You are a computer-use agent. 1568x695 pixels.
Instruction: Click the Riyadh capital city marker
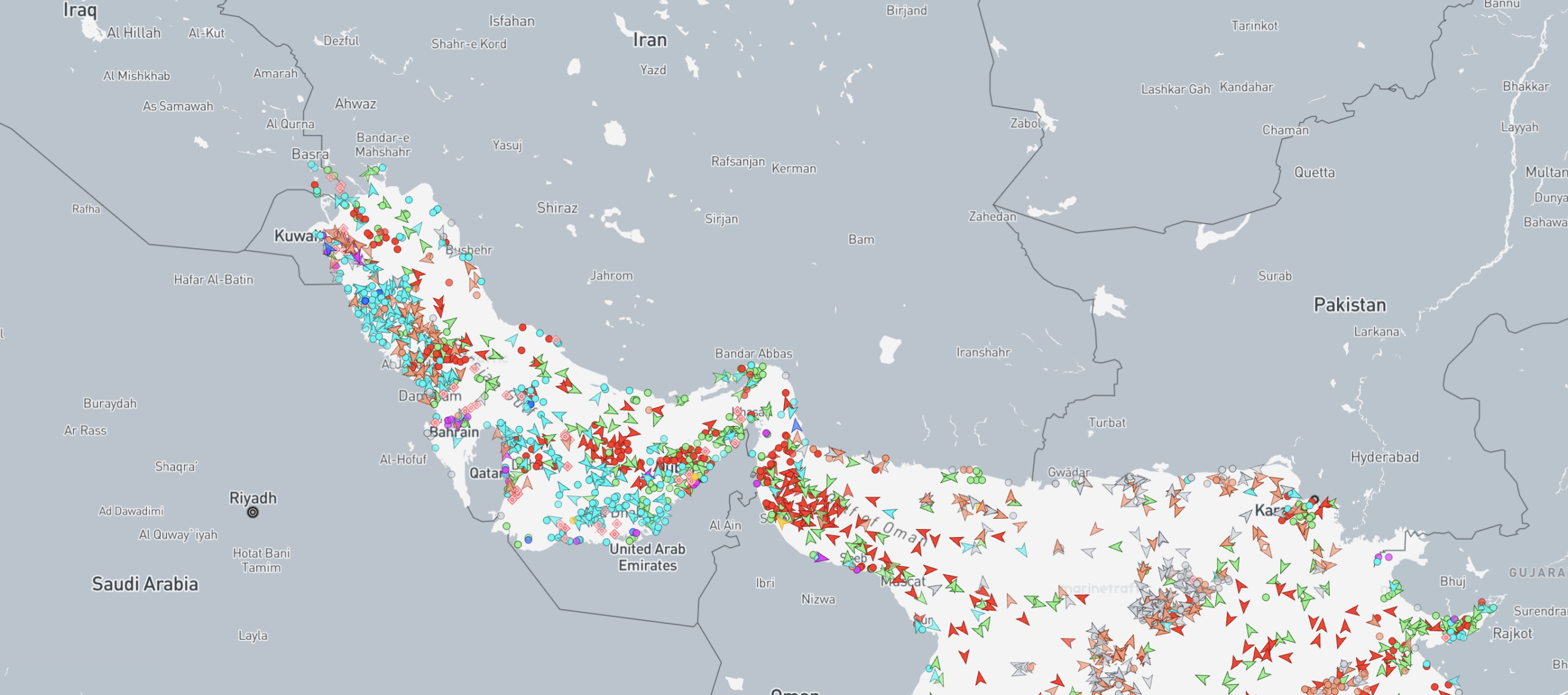[x=252, y=513]
